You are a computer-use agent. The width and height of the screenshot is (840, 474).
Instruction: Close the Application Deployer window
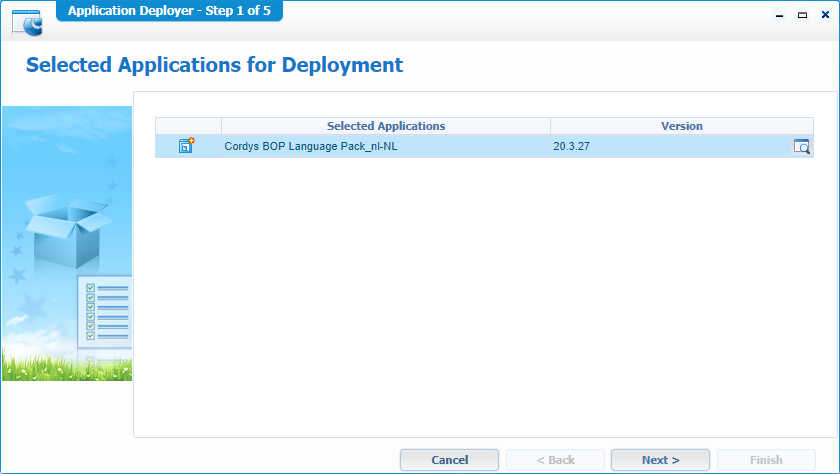(825, 15)
